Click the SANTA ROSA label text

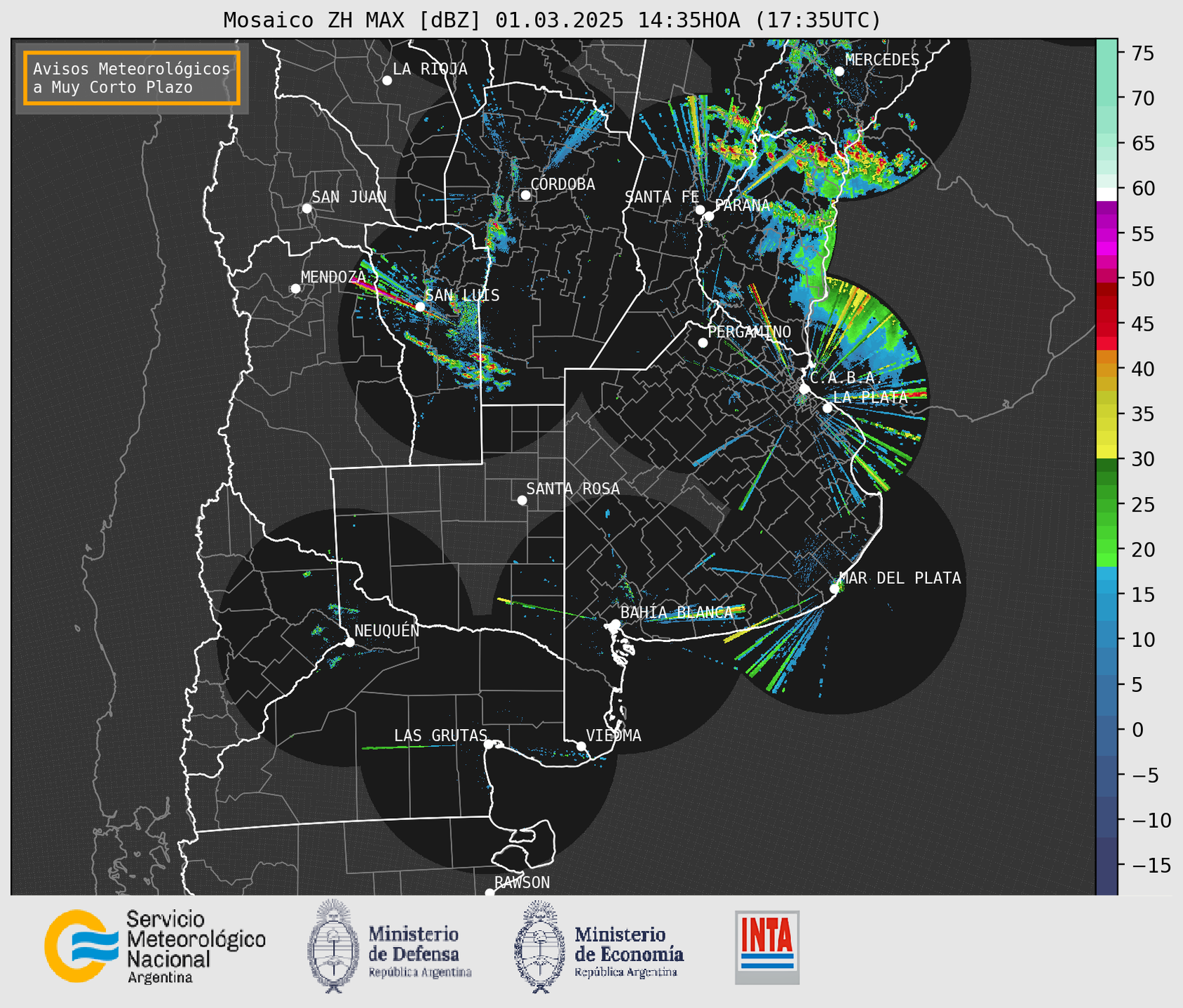[x=573, y=489]
